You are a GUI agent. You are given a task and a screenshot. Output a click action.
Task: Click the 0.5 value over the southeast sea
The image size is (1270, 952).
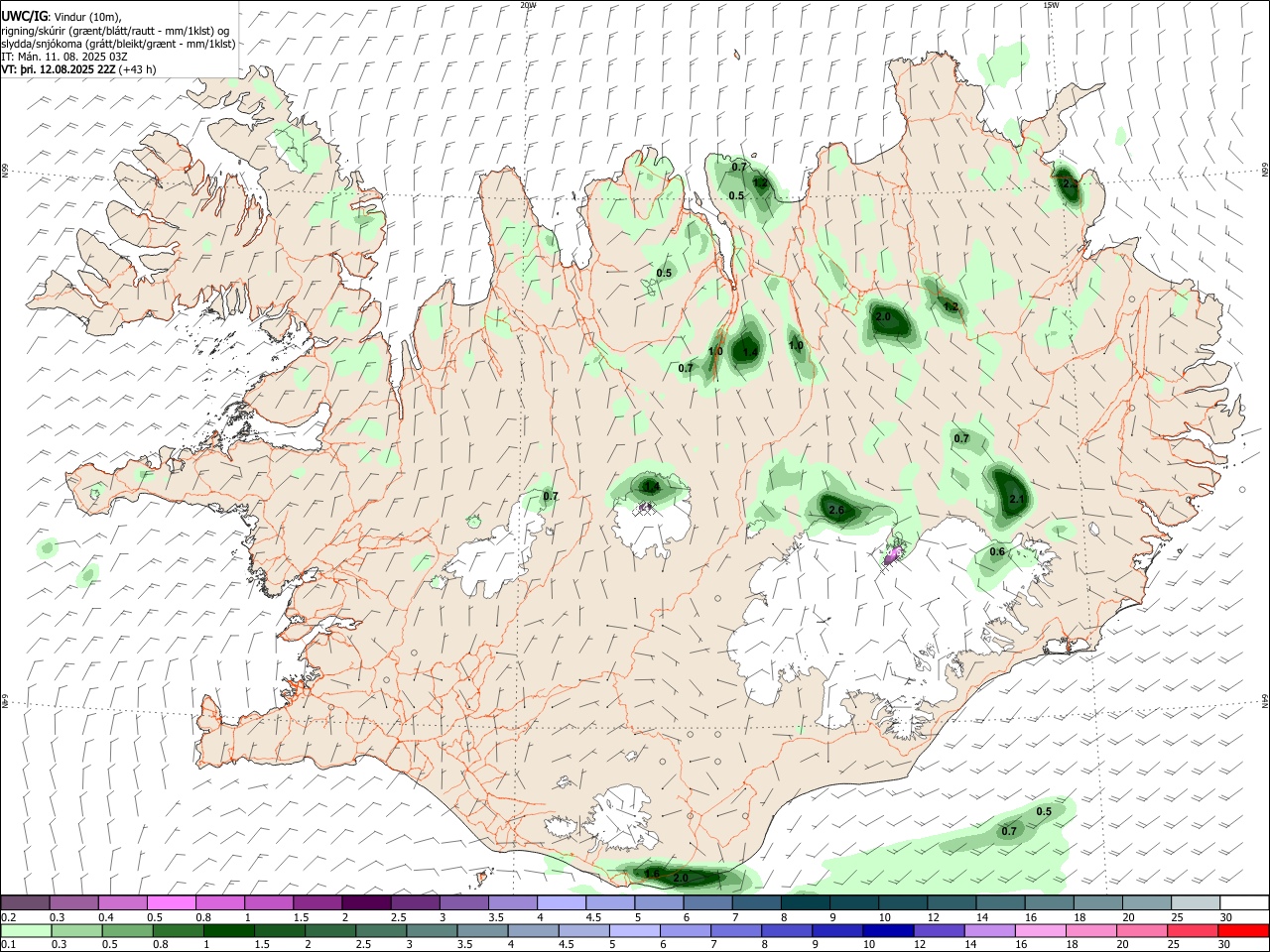1044,811
